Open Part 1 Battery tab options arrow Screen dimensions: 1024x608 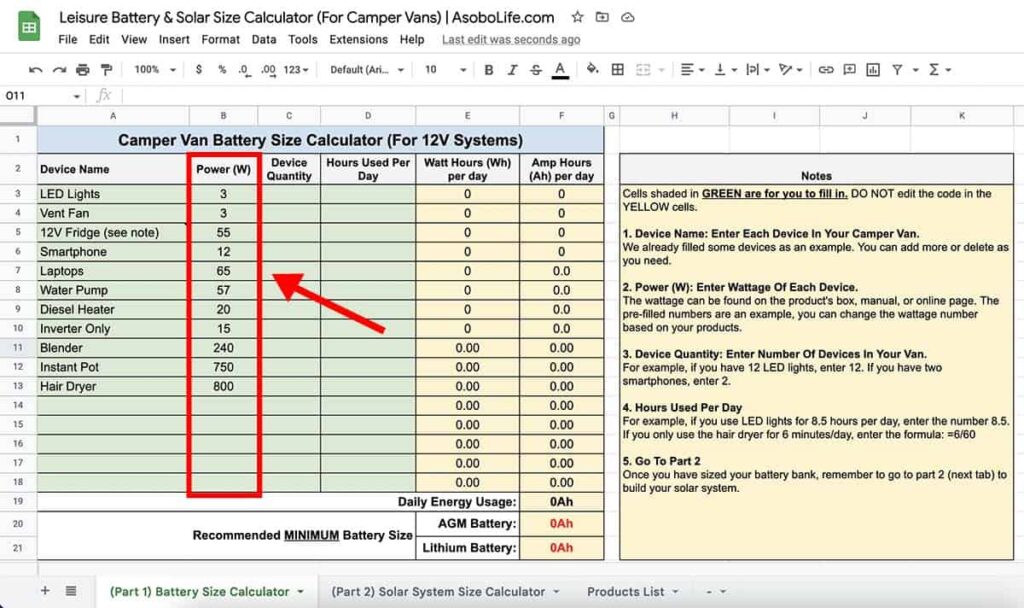tap(300, 592)
